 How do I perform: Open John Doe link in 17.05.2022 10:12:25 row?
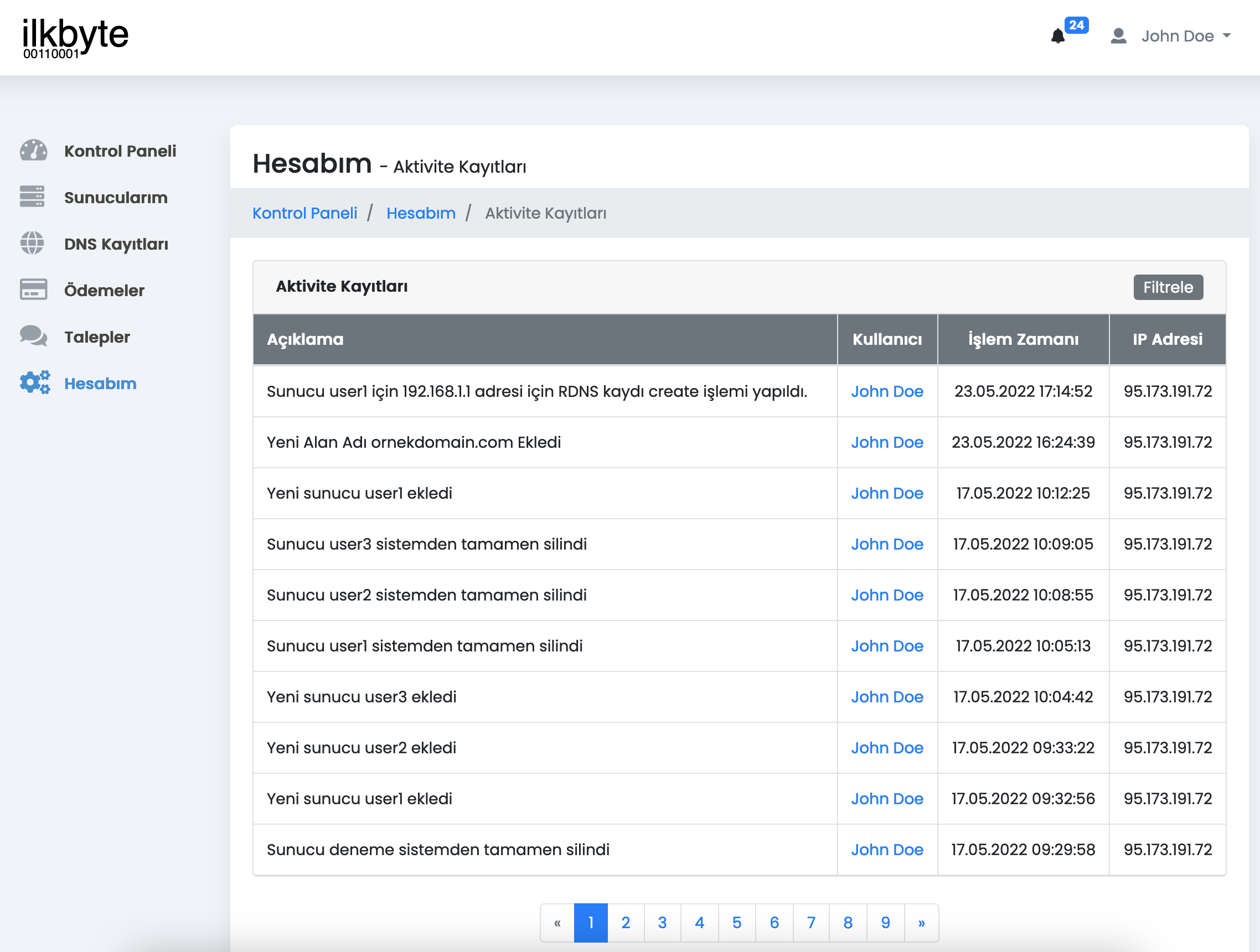click(887, 493)
